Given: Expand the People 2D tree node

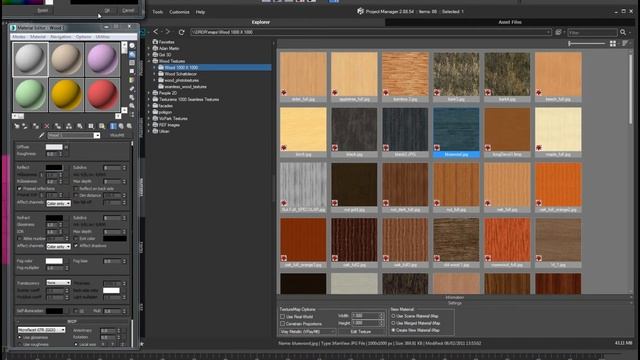Looking at the screenshot, I should (149, 93).
